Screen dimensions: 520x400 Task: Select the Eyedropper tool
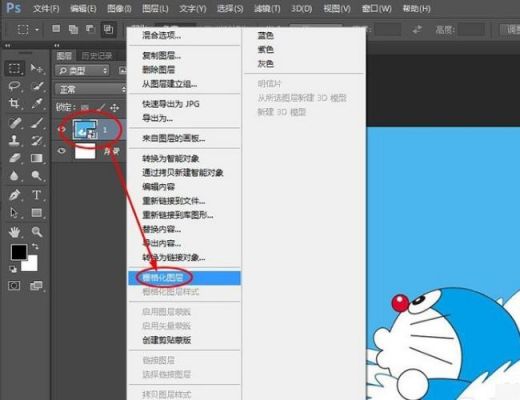click(37, 103)
